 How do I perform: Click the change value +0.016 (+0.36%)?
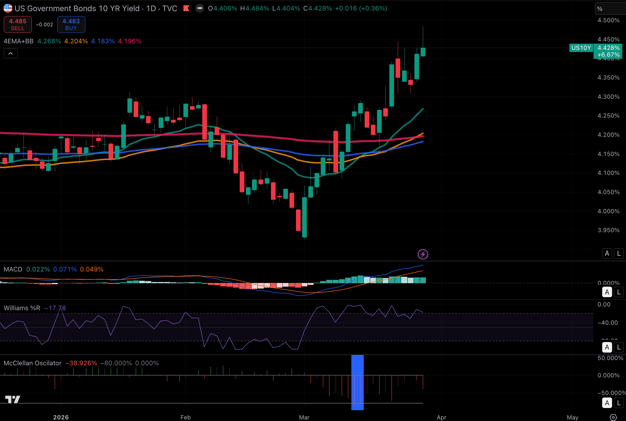(361, 8)
